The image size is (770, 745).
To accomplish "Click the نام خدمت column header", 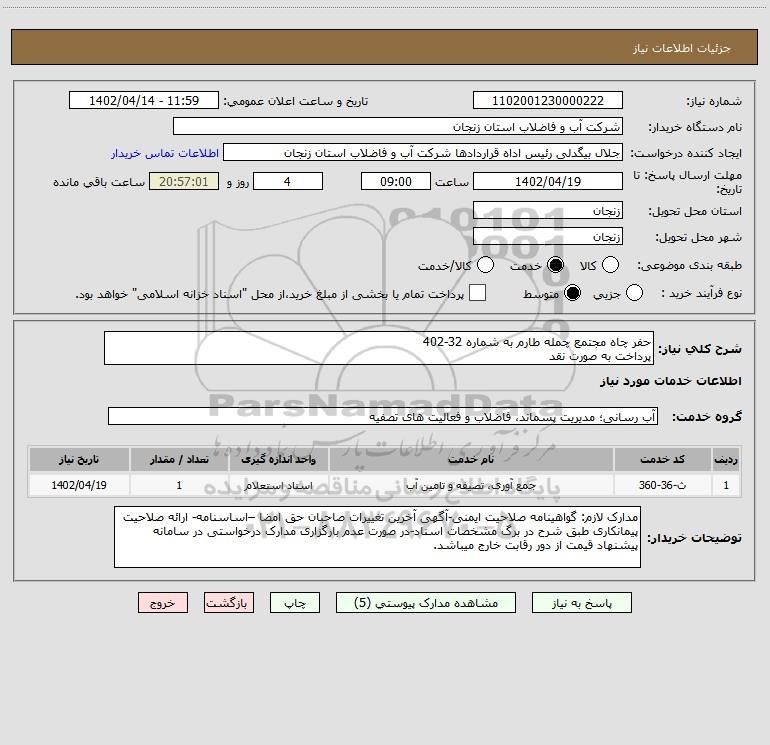I will point(471,460).
